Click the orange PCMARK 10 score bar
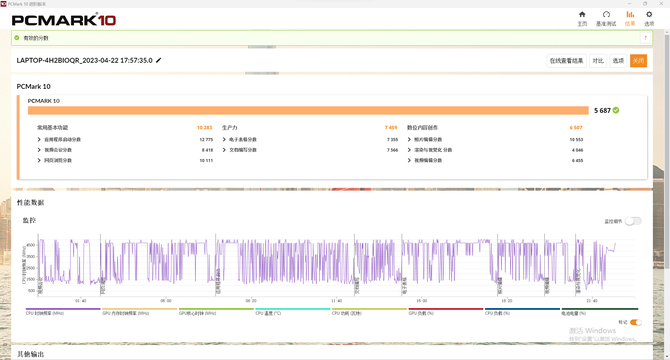 [308, 111]
